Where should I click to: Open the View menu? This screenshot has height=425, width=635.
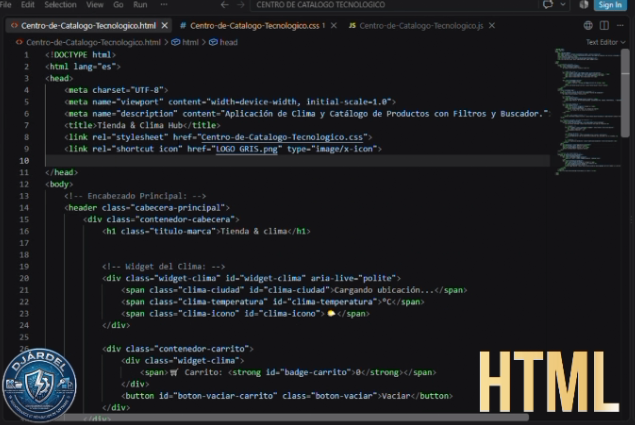(x=95, y=4)
